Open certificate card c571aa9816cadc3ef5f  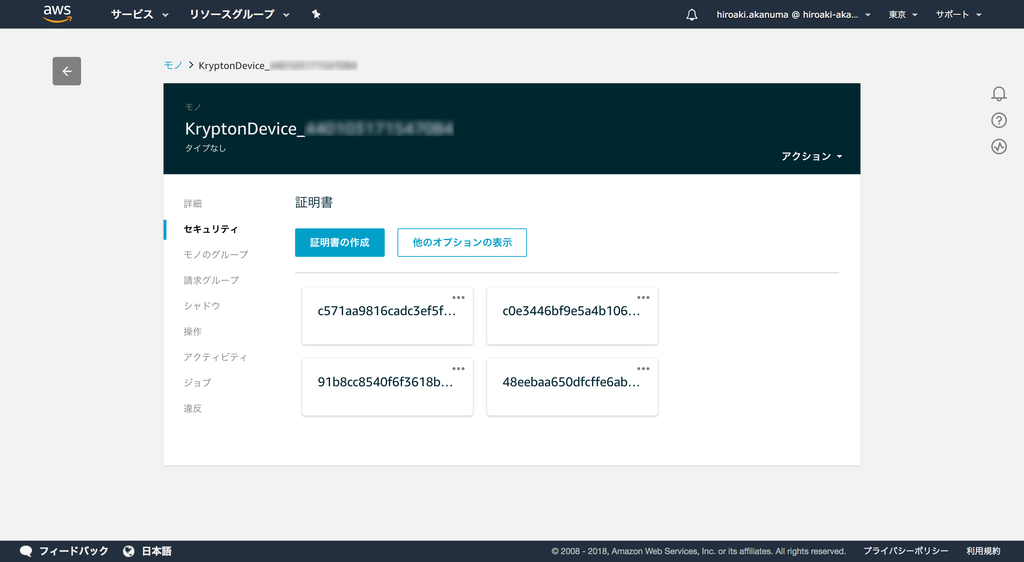point(387,316)
